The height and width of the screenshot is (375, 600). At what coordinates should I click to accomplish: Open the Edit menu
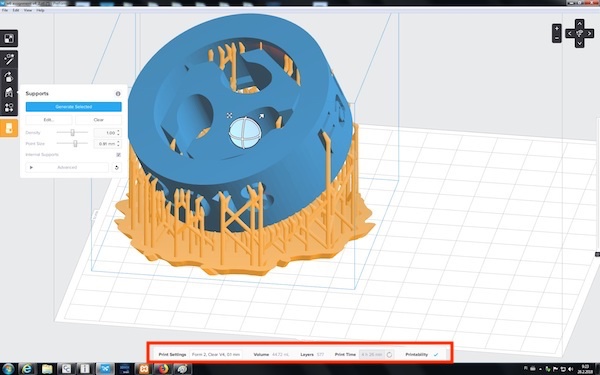16,10
